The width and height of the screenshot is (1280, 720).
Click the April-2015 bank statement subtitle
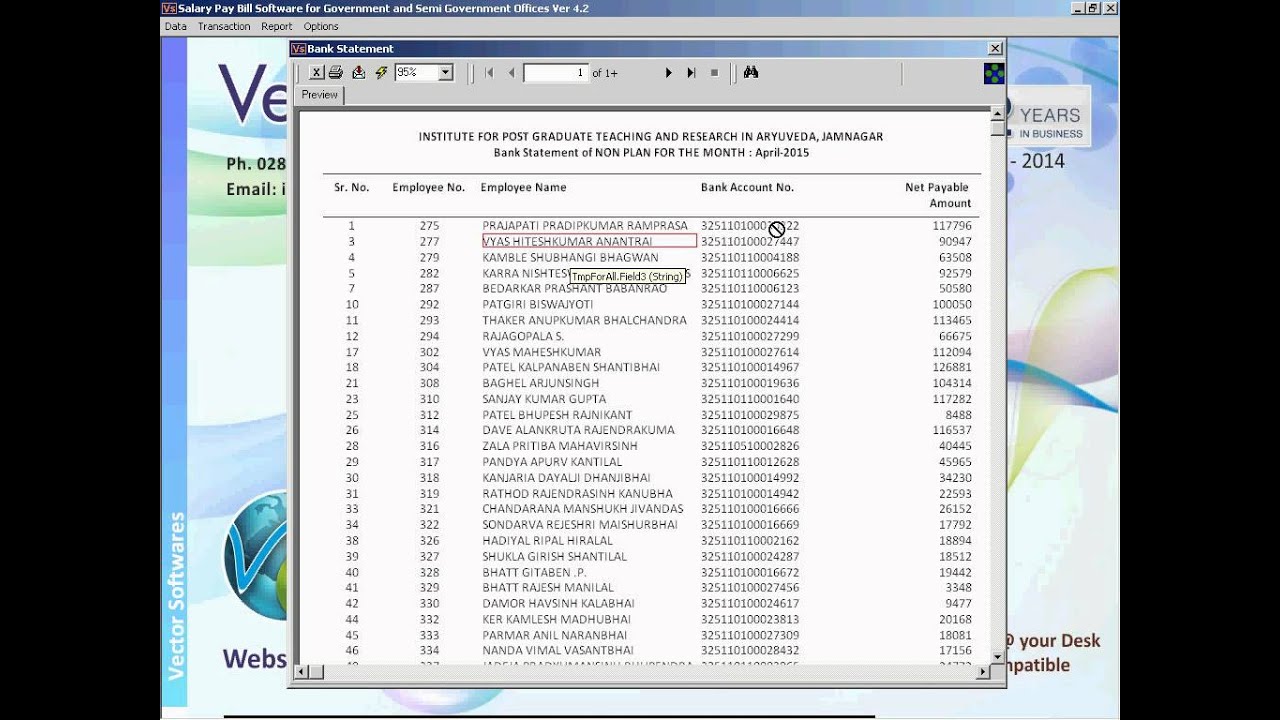pos(651,152)
